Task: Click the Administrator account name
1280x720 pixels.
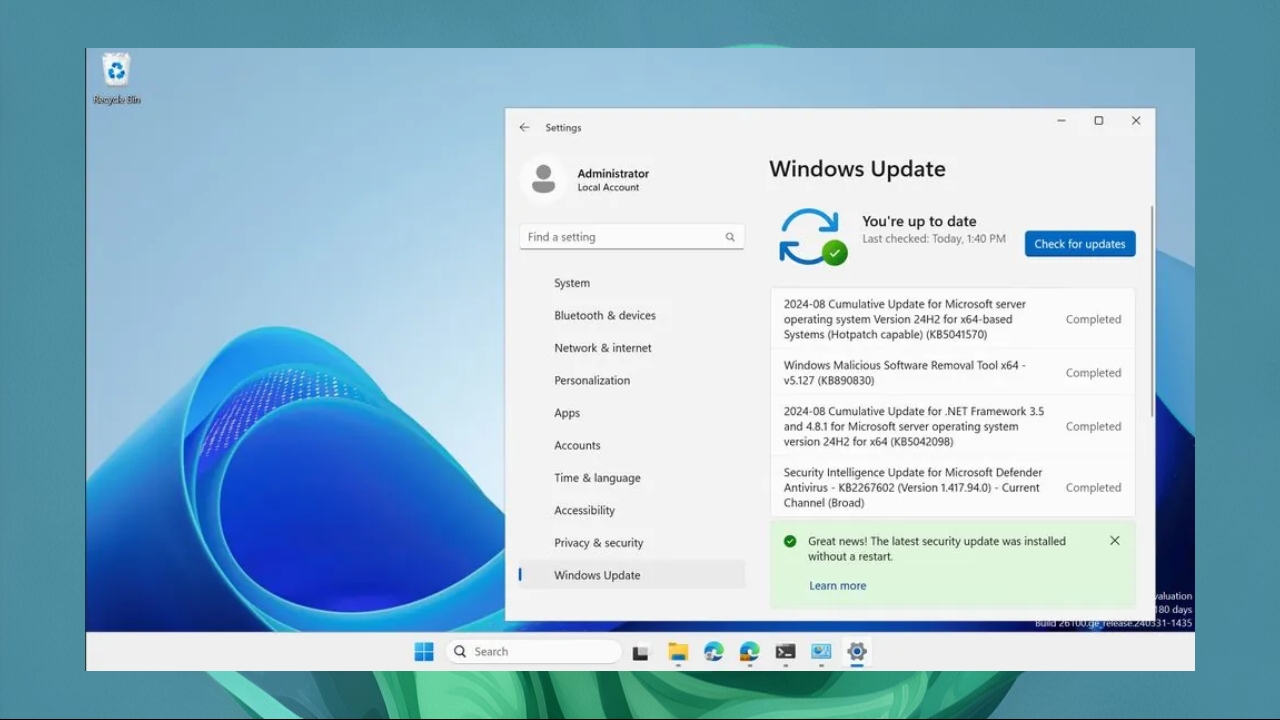Action: 613,174
